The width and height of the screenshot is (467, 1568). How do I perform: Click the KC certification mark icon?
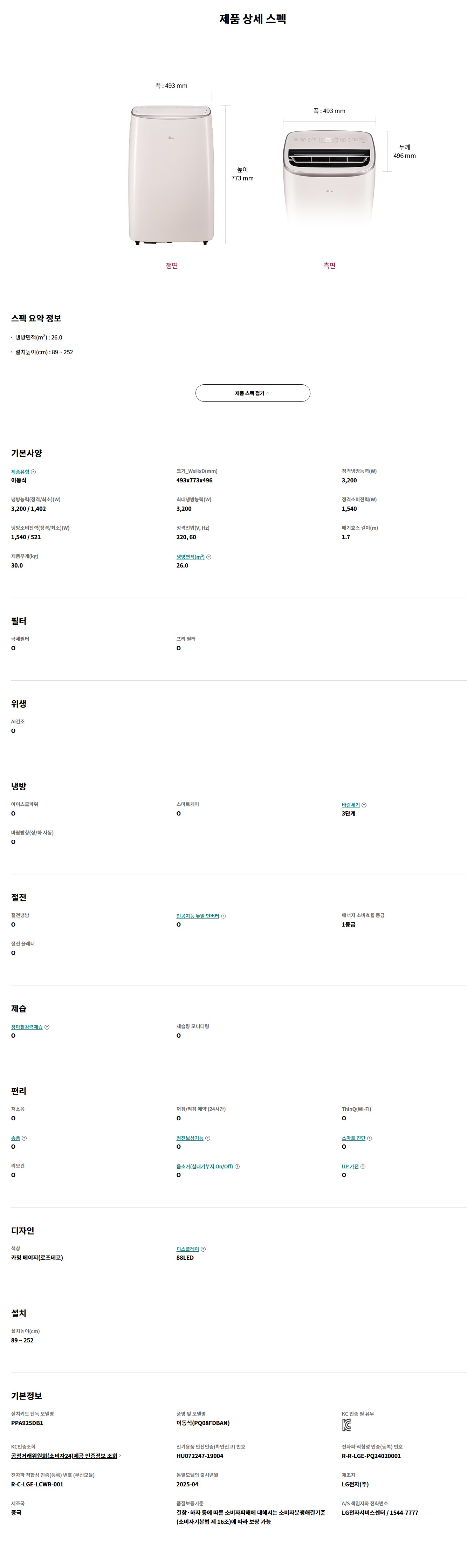[346, 1425]
